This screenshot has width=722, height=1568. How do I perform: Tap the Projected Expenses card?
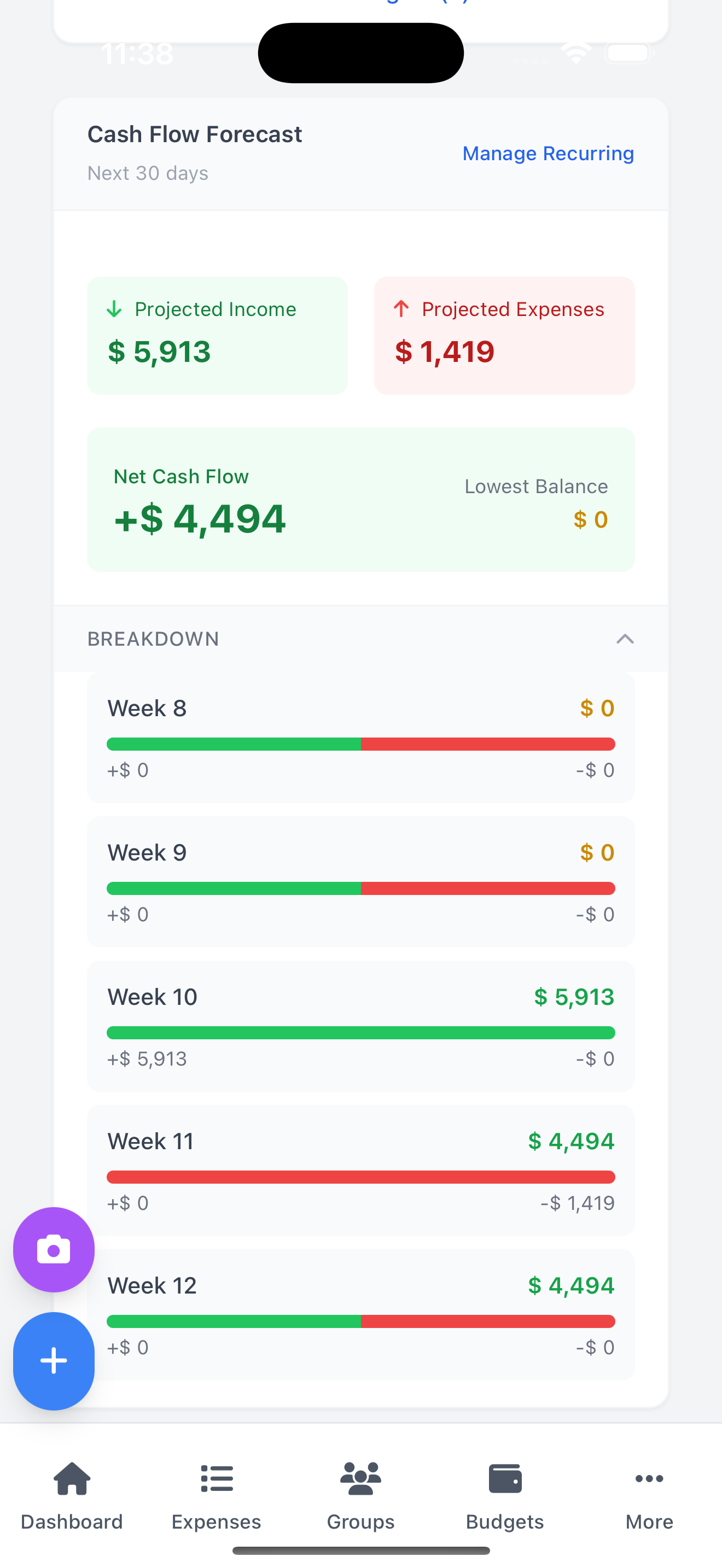[504, 335]
